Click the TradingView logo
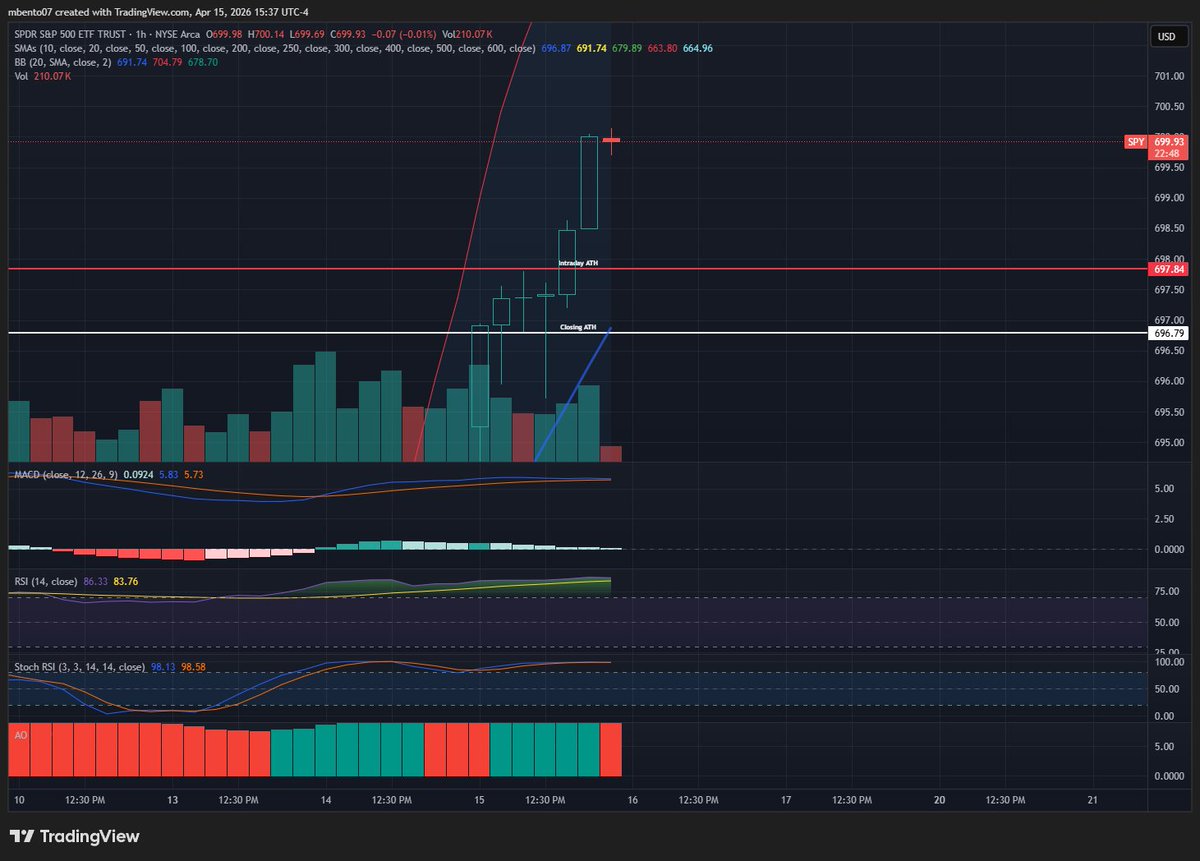 pos(74,836)
